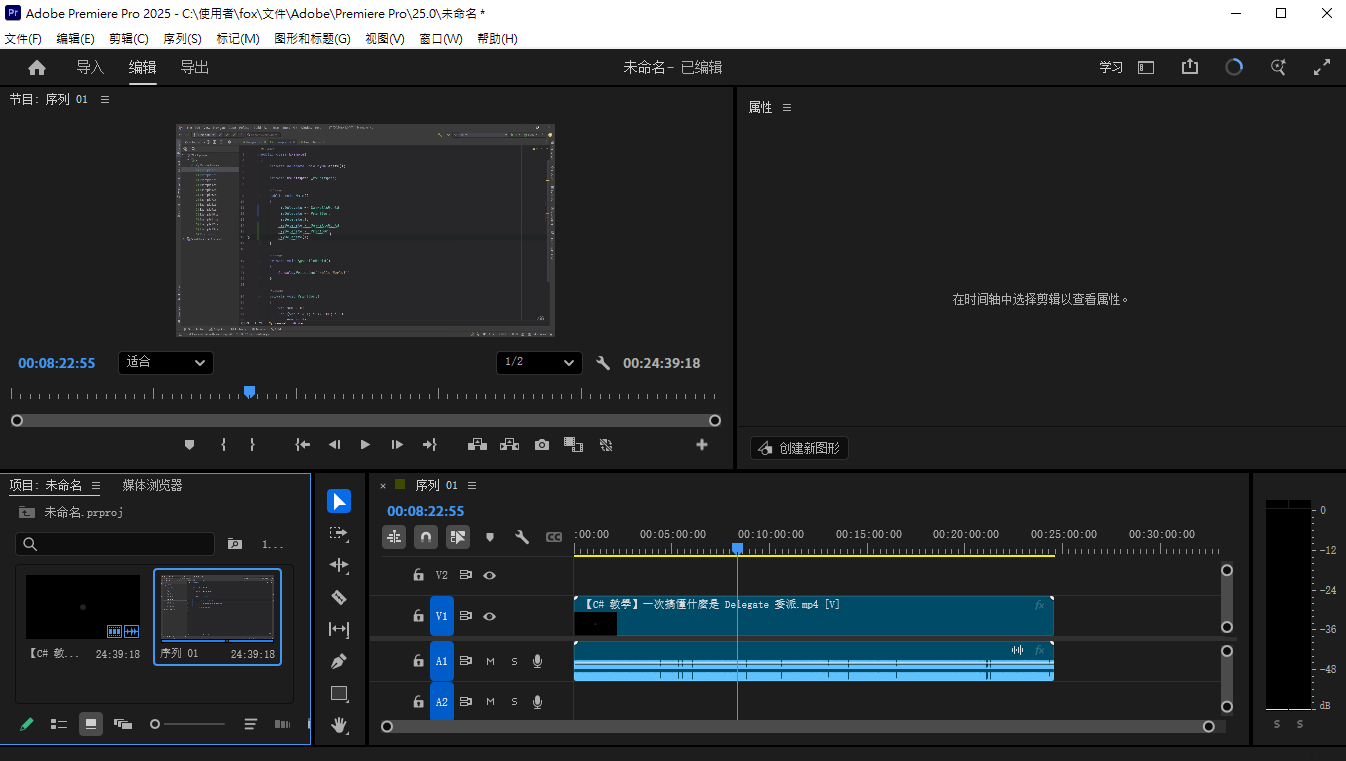Click timeline Add Marker icon
Image resolution: width=1346 pixels, height=761 pixels.
pyautogui.click(x=490, y=537)
